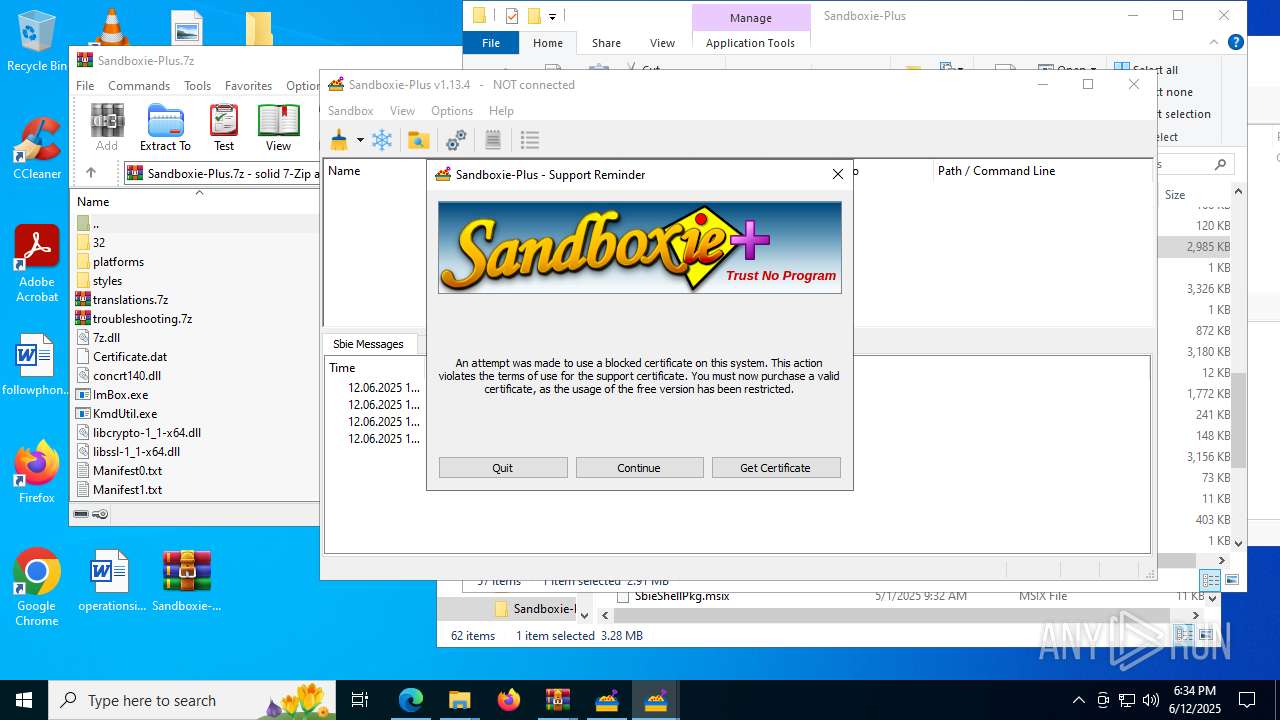Select Certificate.dat in WinRAR list
The height and width of the screenshot is (720, 1280).
130,357
